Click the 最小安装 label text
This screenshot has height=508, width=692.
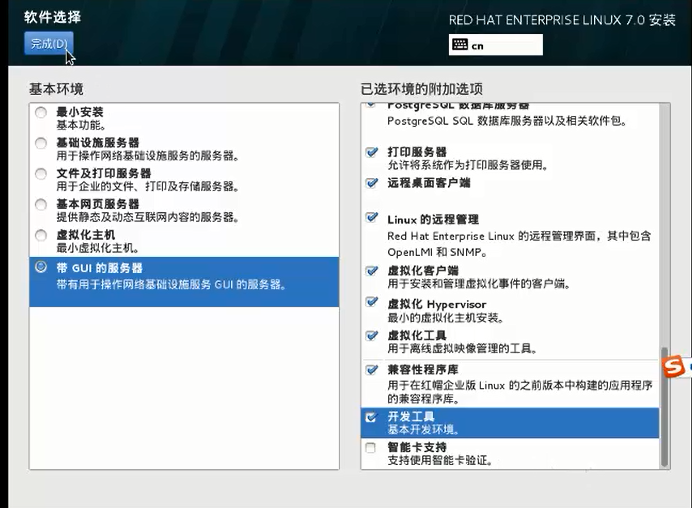pyautogui.click(x=79, y=112)
